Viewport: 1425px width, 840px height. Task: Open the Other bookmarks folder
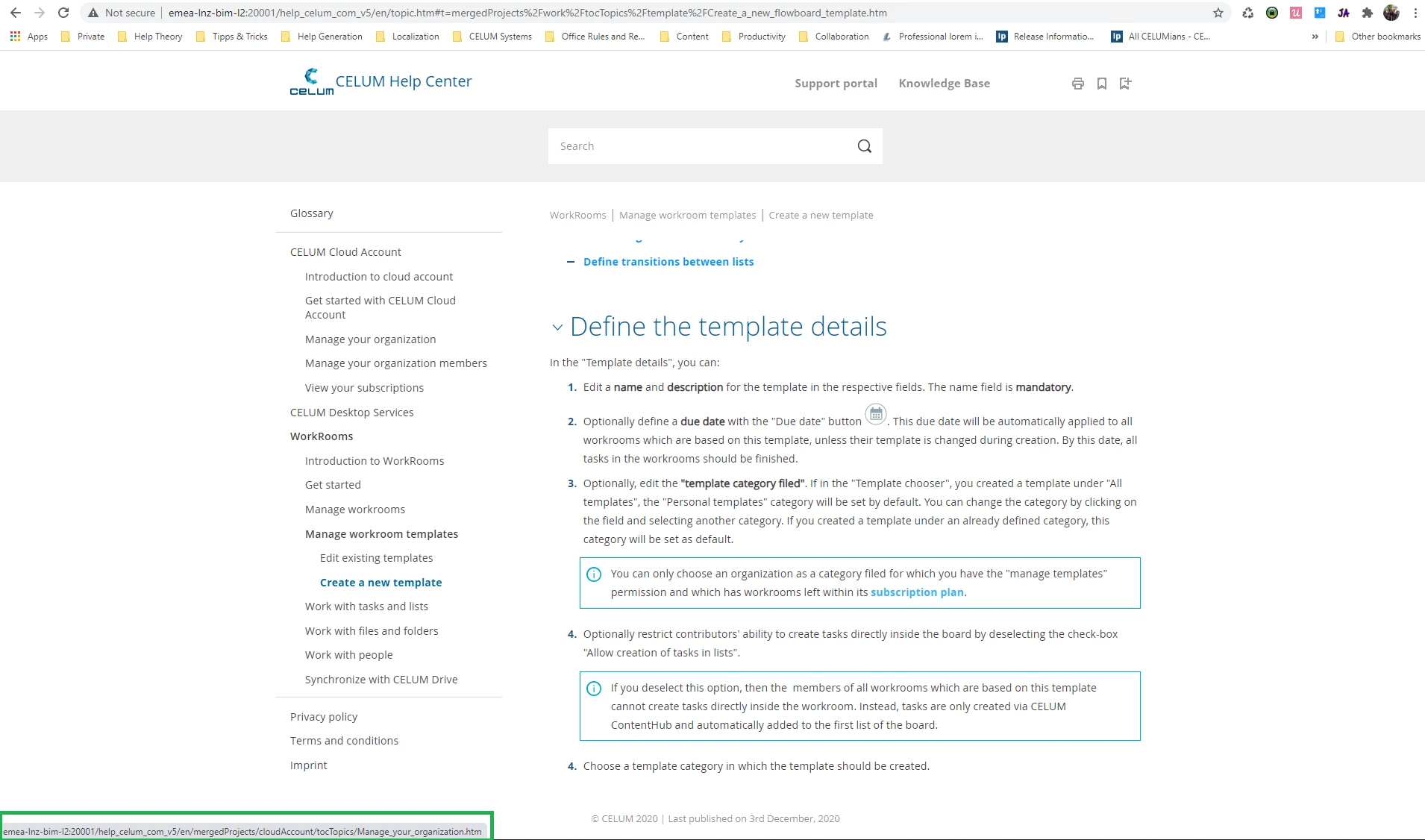tap(1377, 37)
